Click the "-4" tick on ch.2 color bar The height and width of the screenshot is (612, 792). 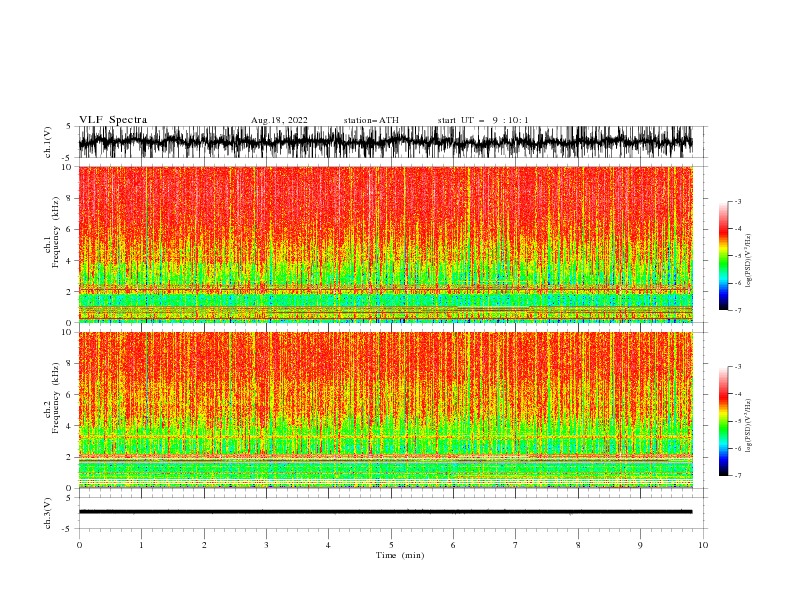737,394
